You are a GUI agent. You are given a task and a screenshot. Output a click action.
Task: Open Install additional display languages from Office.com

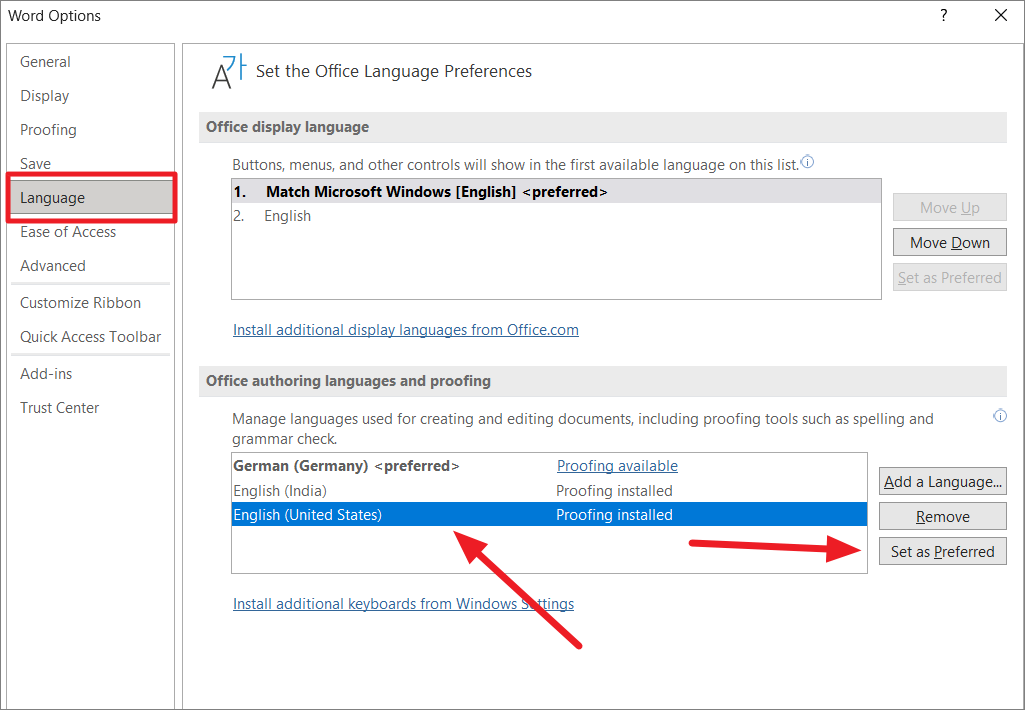405,329
